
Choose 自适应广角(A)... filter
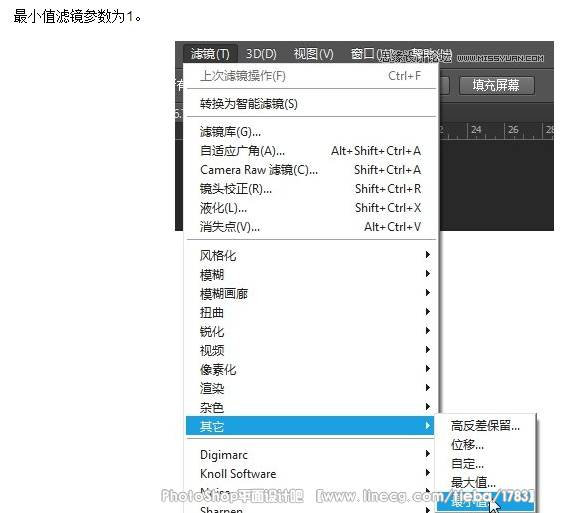pyautogui.click(x=311, y=151)
